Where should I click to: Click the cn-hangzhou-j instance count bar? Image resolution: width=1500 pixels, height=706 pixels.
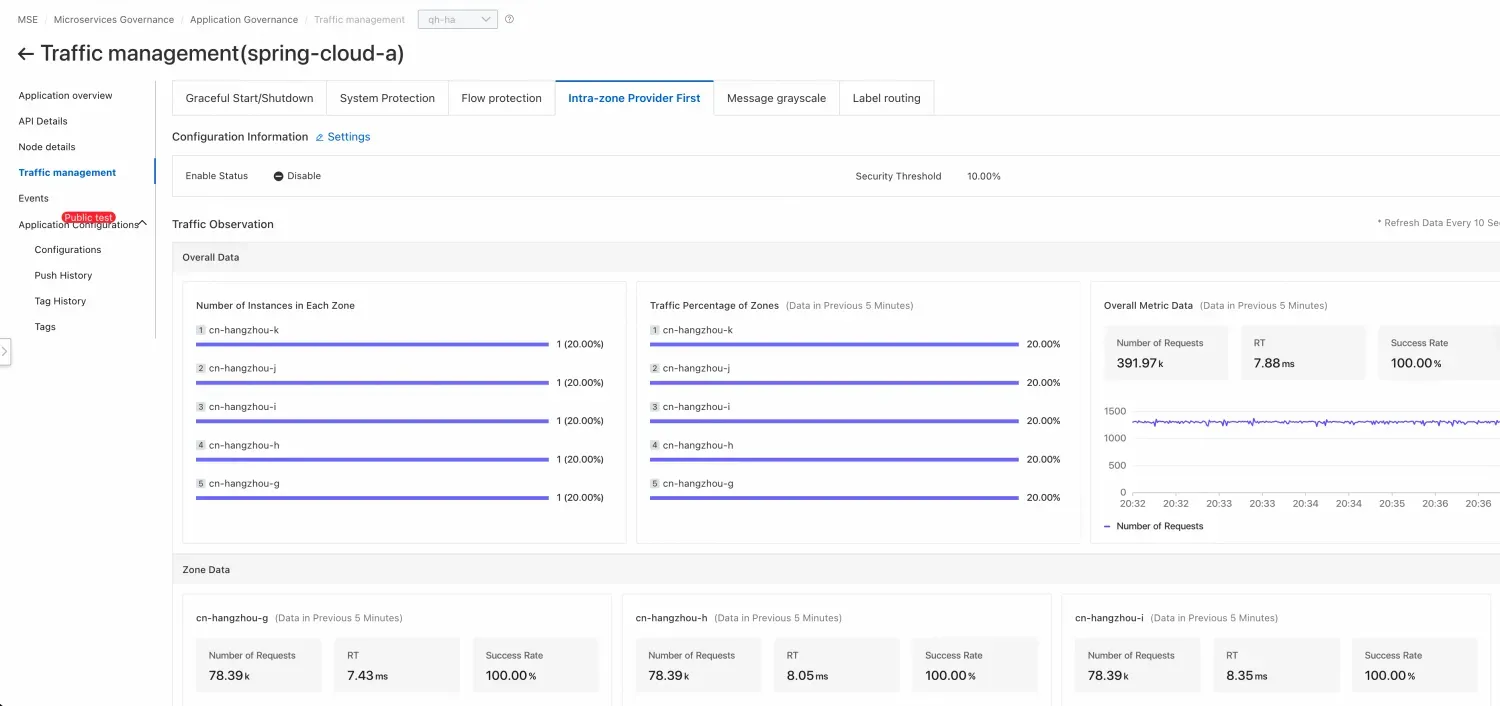tap(372, 383)
